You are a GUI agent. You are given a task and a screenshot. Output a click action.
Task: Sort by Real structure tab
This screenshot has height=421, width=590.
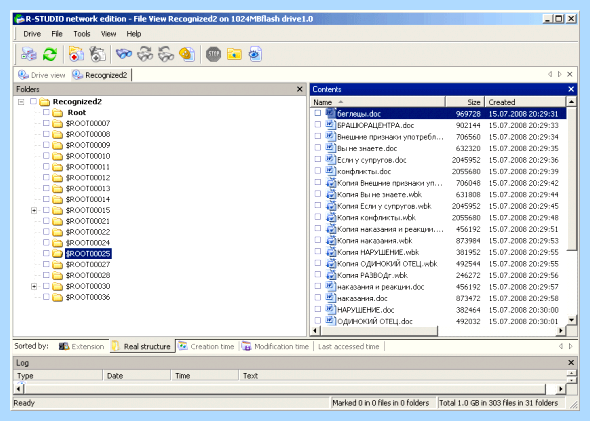coord(143,346)
